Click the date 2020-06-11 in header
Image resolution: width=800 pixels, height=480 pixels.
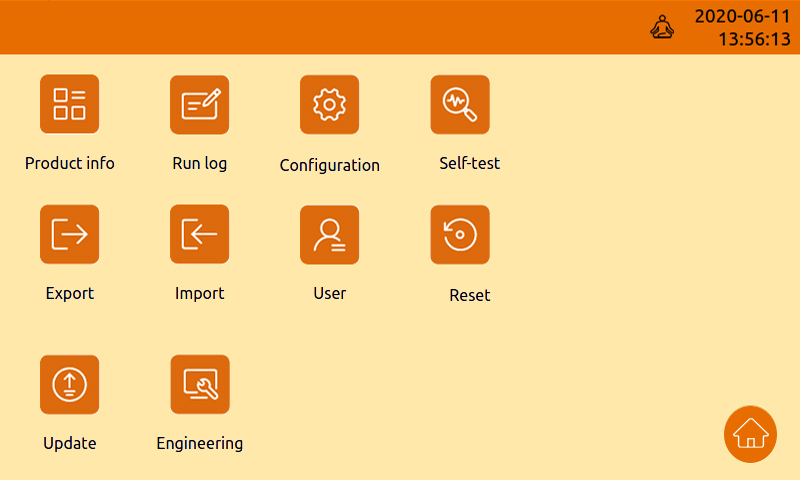click(742, 16)
